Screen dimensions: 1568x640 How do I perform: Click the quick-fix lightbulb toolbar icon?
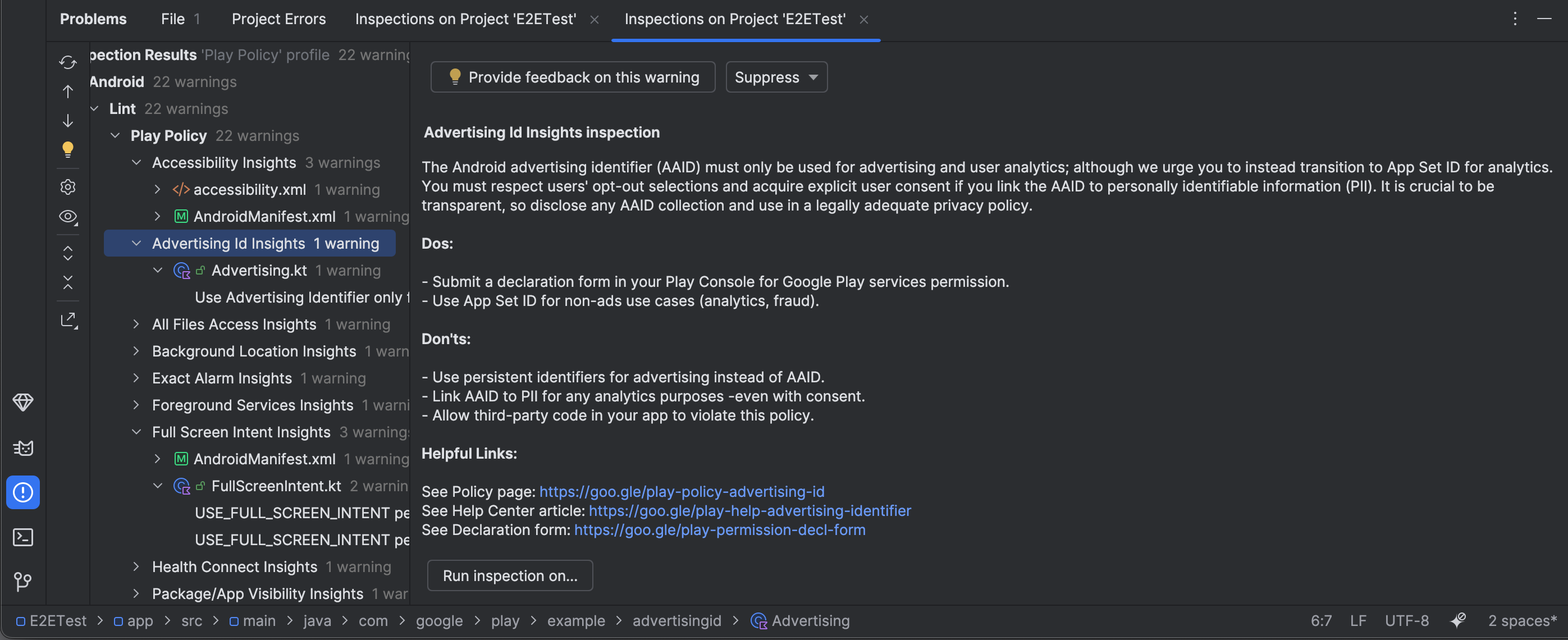[67, 149]
